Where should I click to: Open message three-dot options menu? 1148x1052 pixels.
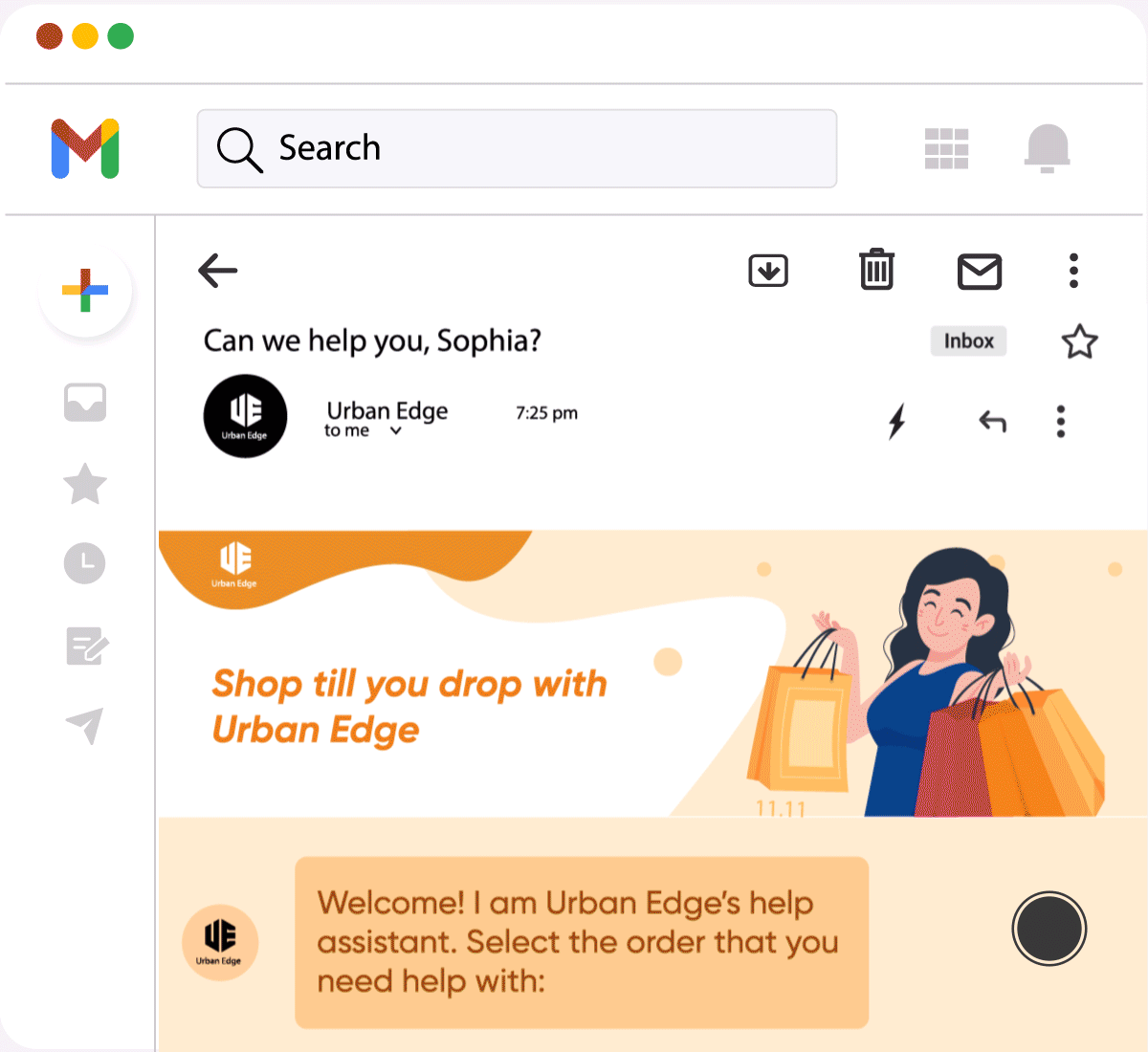tap(1060, 422)
